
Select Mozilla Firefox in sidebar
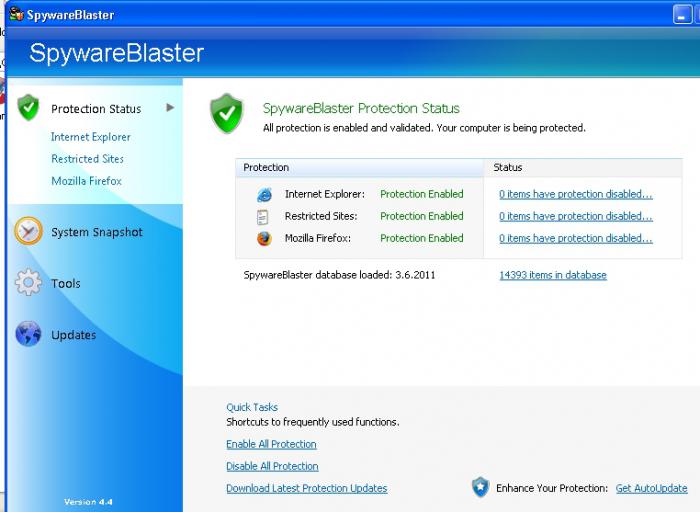click(86, 181)
